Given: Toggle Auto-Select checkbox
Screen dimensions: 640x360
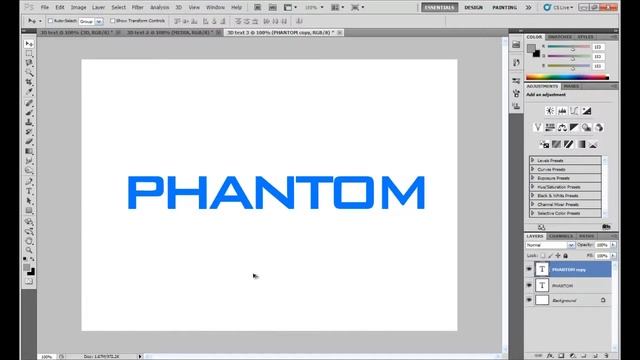Looking at the screenshot, I should (50, 21).
